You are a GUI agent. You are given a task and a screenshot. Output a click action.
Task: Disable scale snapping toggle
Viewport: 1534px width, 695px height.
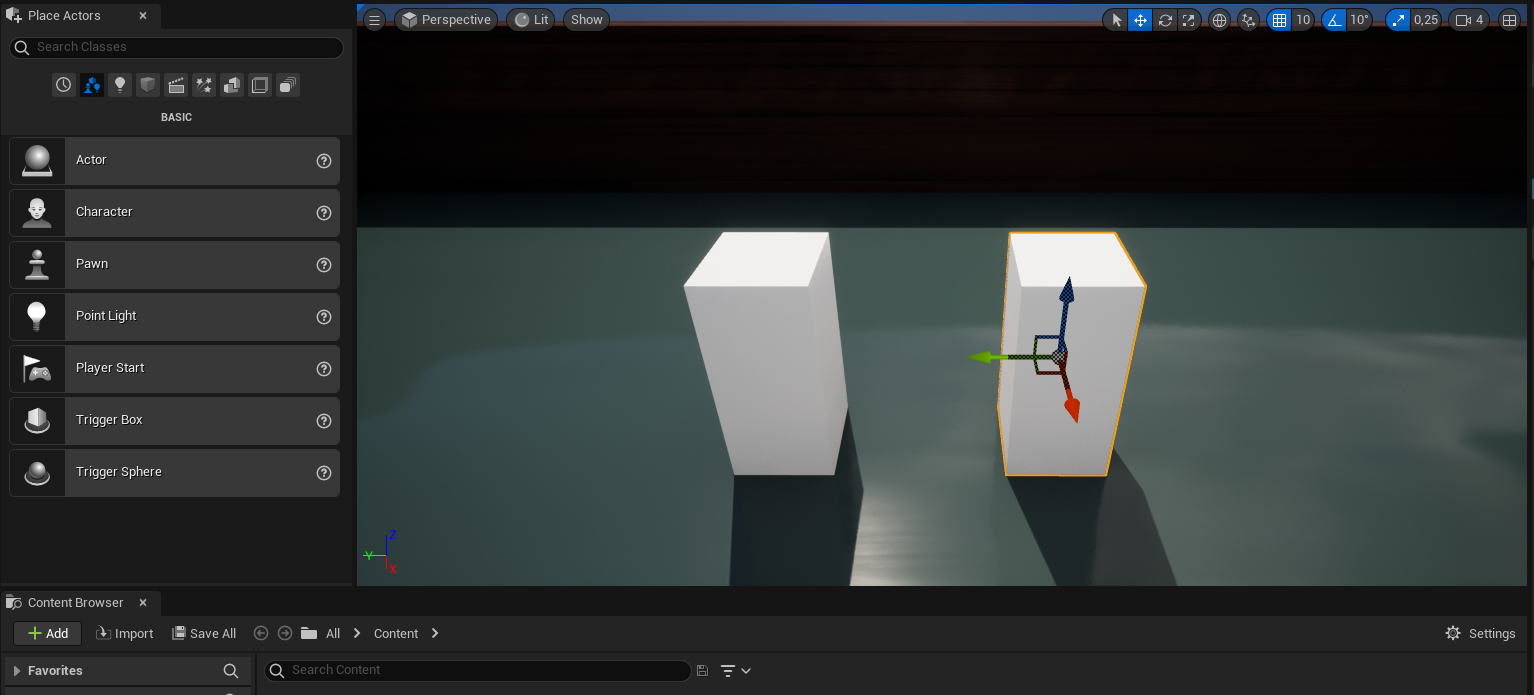(1398, 20)
